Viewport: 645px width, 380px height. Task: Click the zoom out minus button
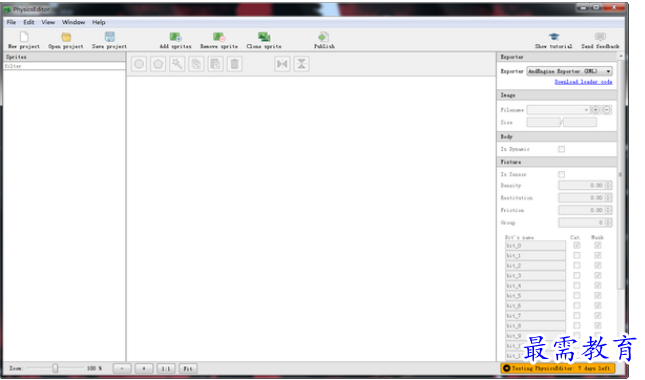[122, 368]
